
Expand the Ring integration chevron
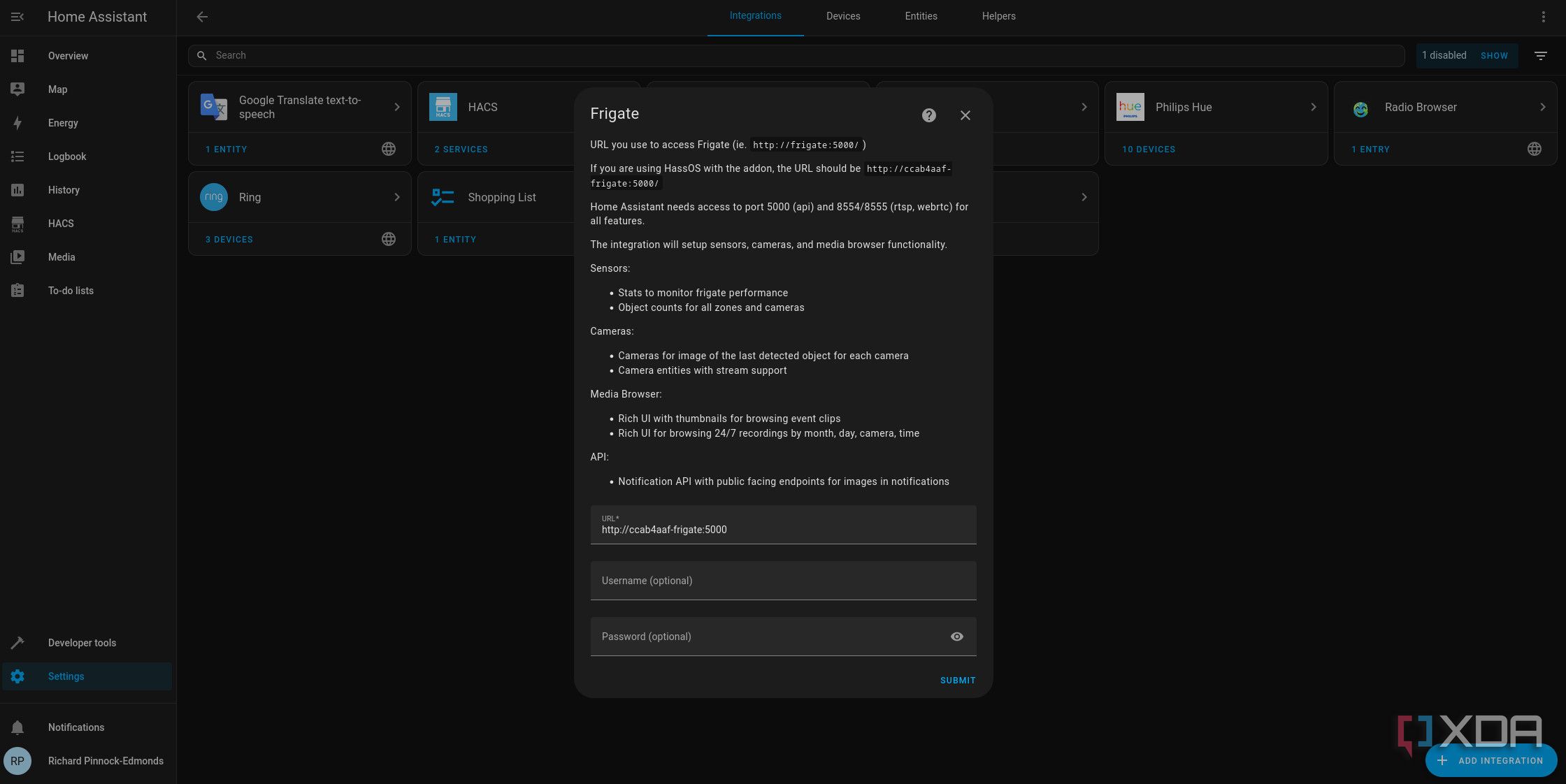click(396, 197)
